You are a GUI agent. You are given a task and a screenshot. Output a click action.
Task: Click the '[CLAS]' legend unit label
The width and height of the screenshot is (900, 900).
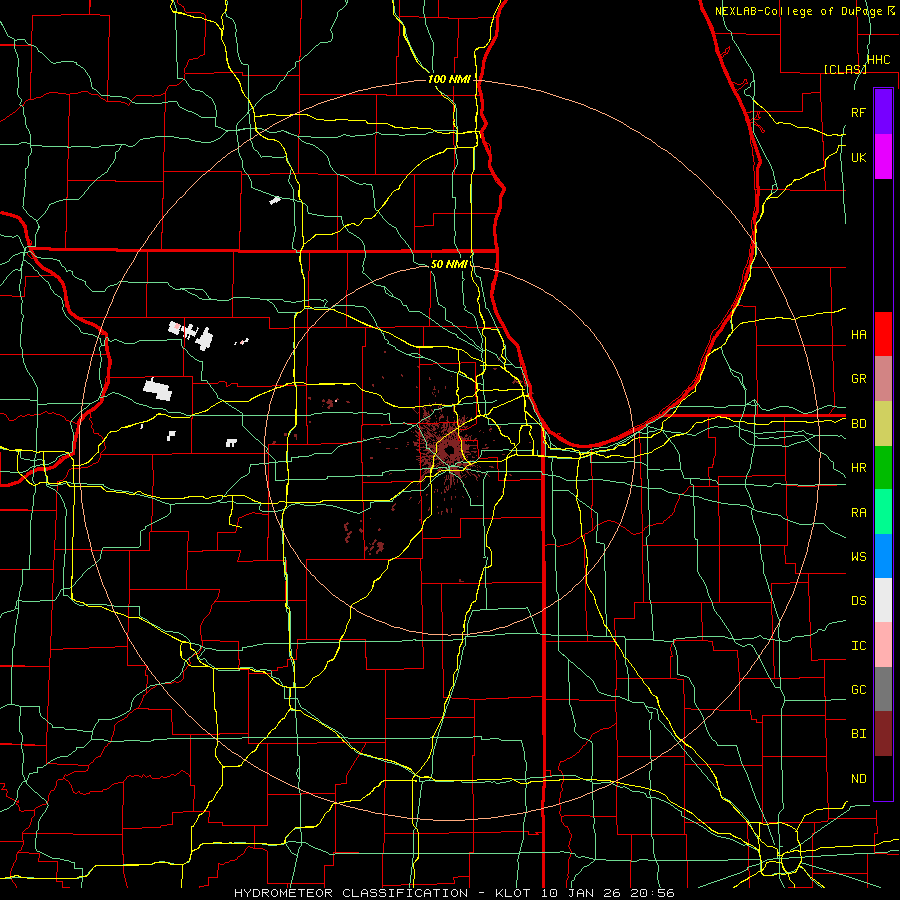[x=845, y=69]
